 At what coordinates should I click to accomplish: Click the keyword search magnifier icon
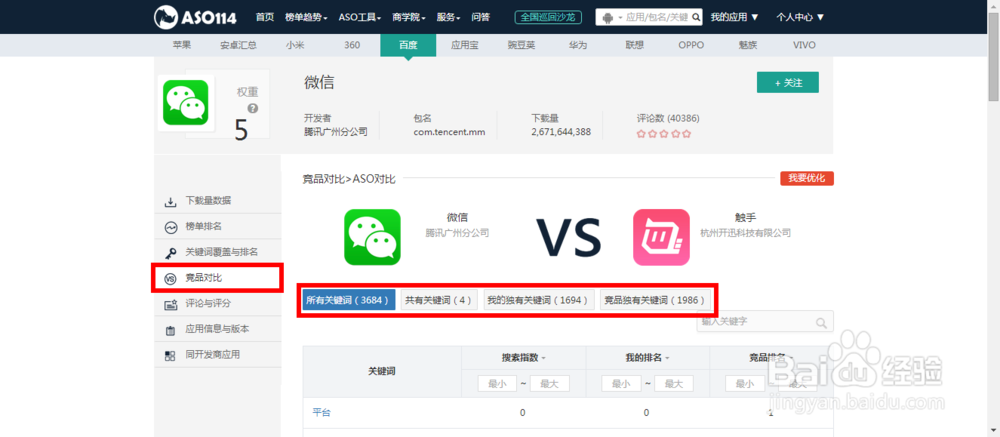pyautogui.click(x=821, y=322)
